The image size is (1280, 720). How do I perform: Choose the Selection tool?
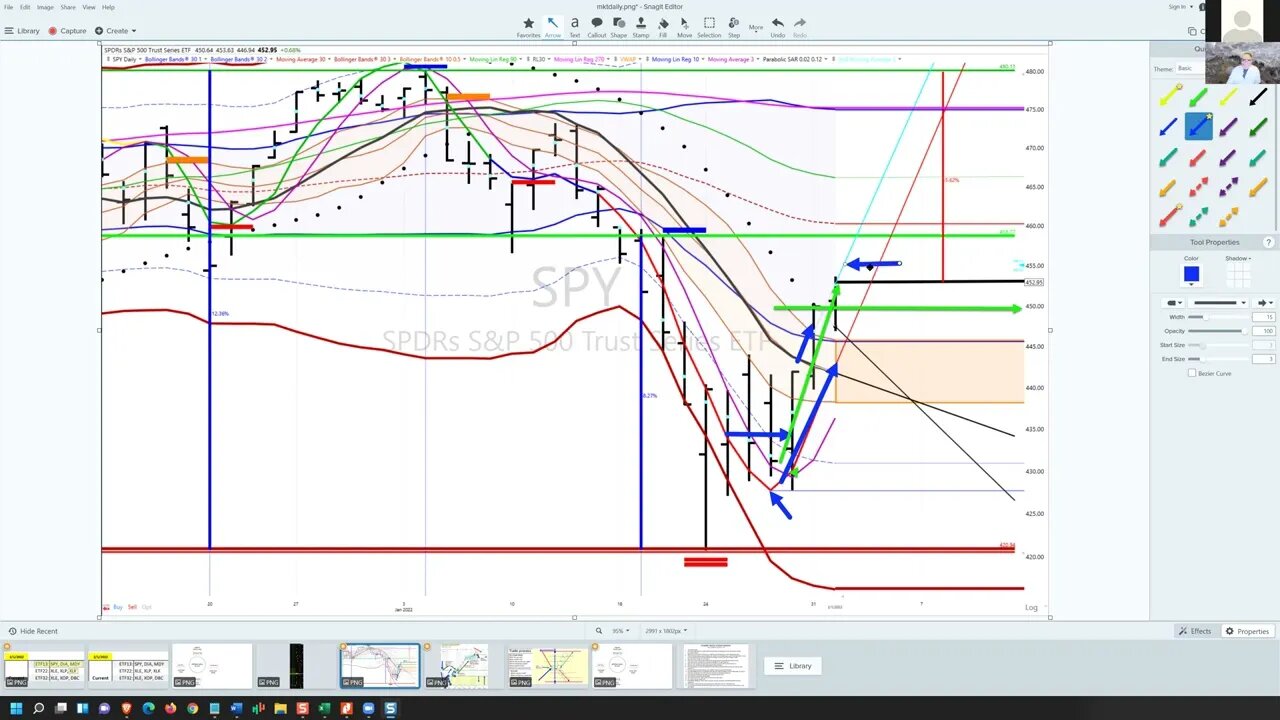coord(709,27)
